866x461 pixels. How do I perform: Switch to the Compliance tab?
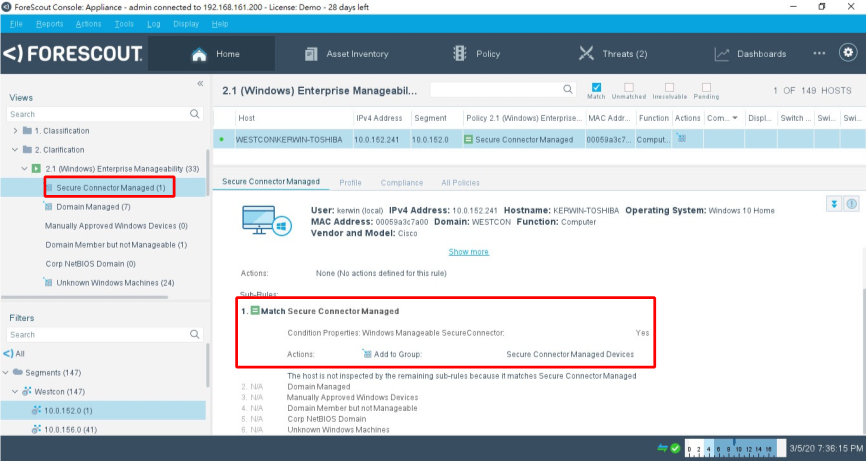[x=402, y=183]
